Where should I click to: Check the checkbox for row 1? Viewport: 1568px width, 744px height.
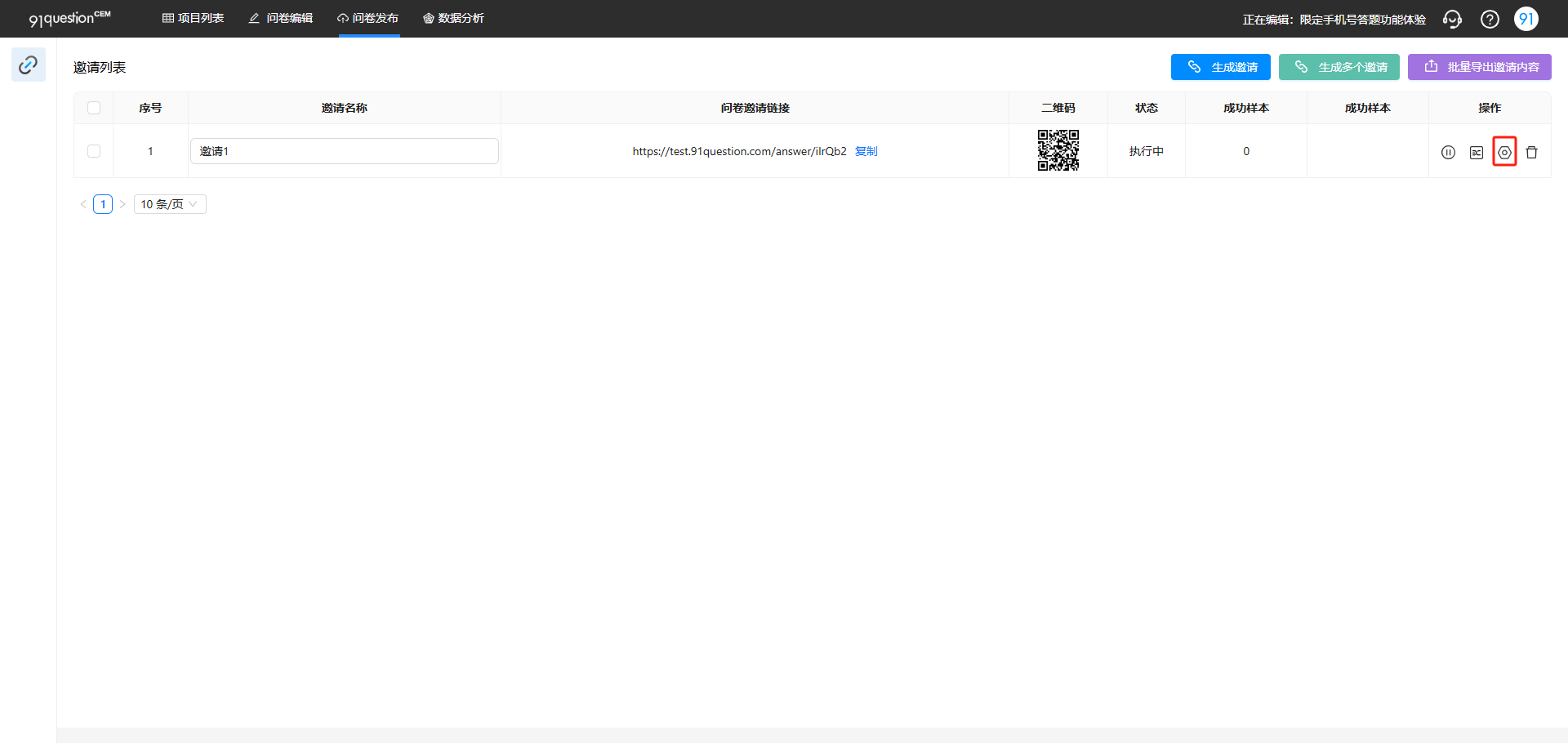tap(94, 151)
